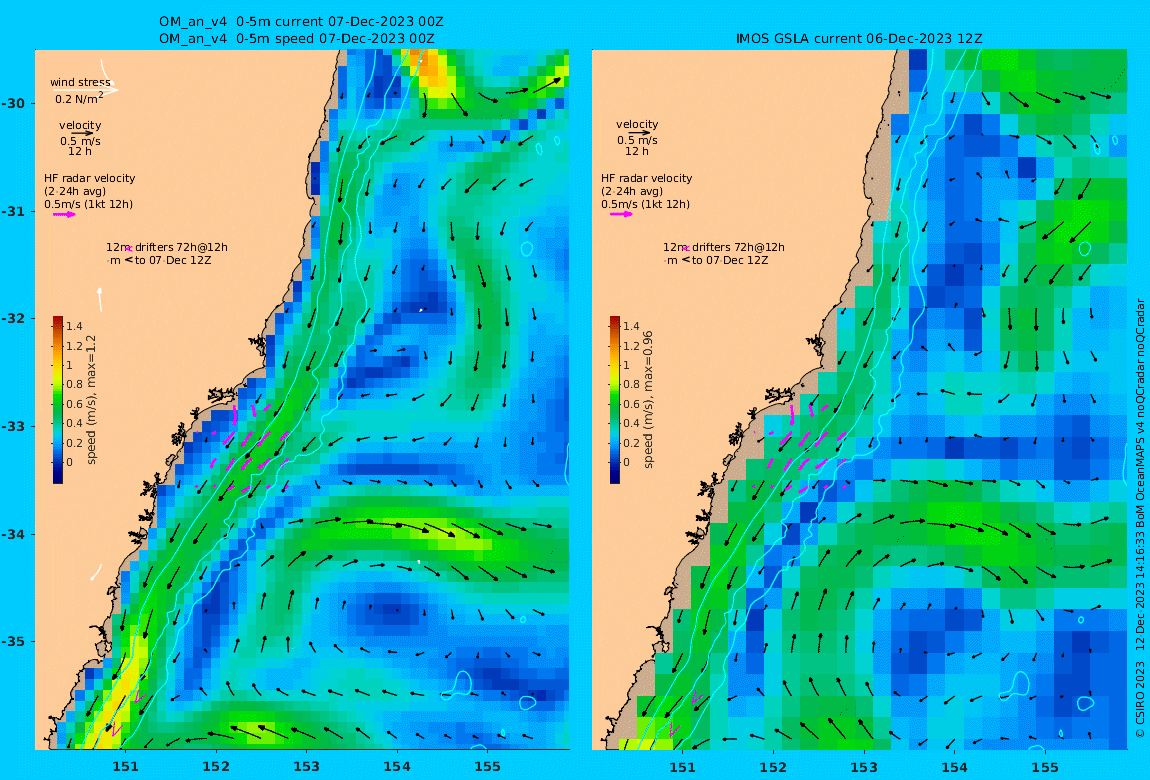Click the 'velocity' label in the IMOS GSLA map

pos(637,125)
